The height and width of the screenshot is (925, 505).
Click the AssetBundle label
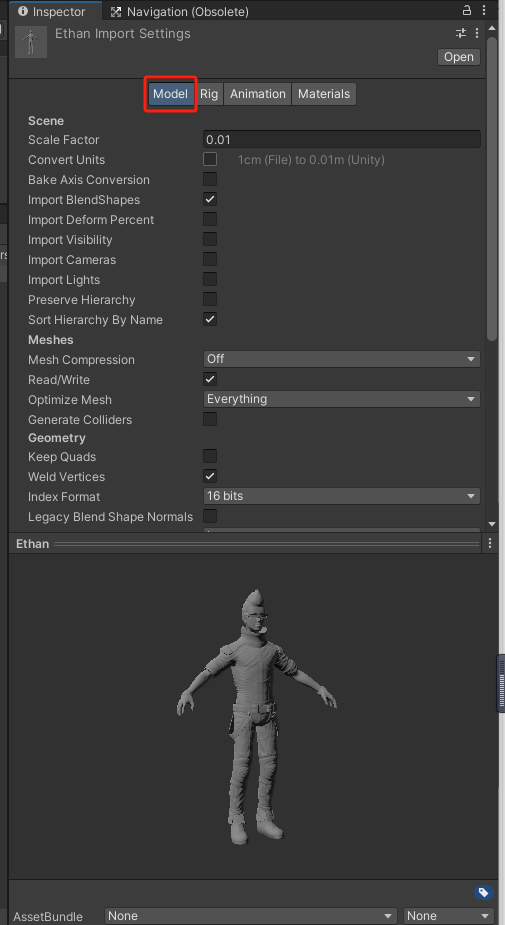click(48, 917)
